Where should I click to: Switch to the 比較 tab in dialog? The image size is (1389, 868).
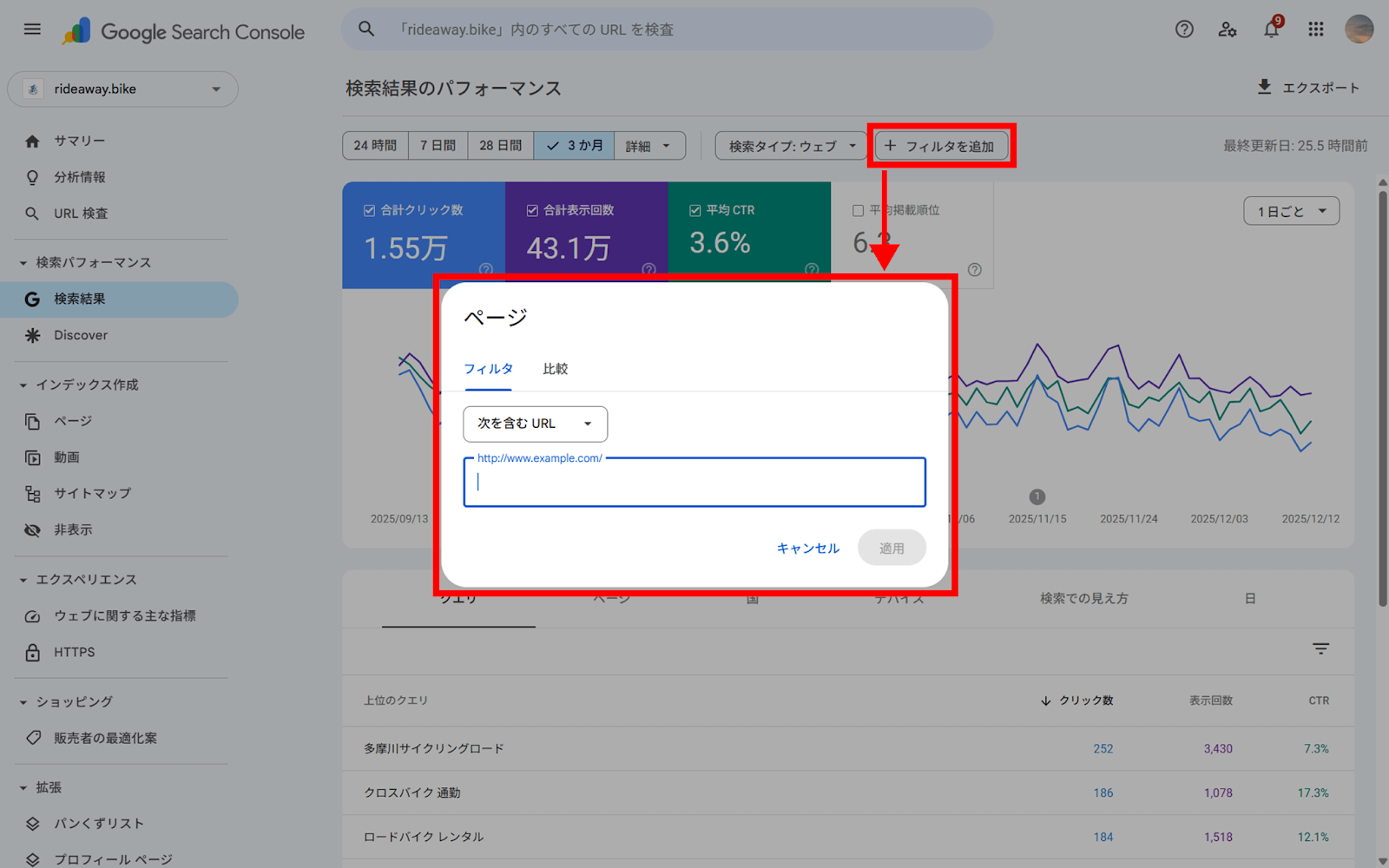(x=556, y=368)
